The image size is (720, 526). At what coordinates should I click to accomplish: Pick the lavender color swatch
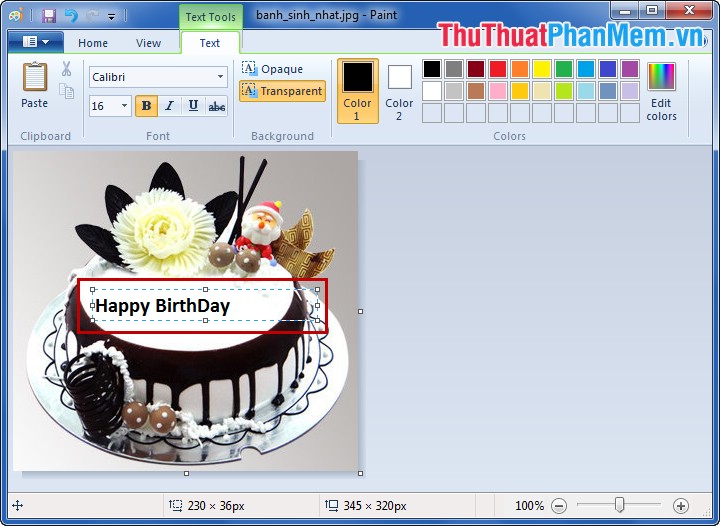(x=630, y=91)
